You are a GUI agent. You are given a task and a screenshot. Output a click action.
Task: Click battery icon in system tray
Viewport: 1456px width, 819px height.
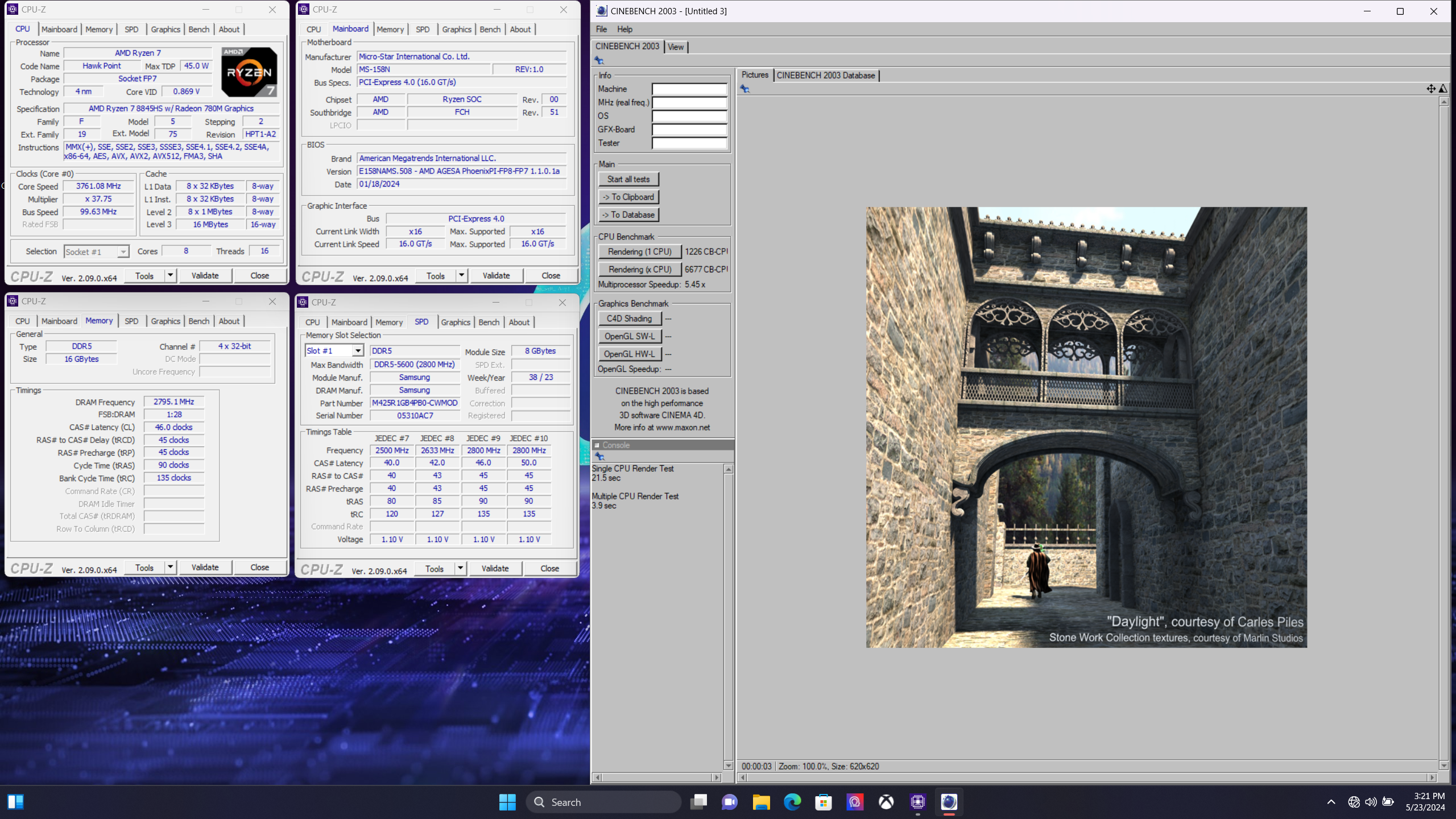[1388, 802]
